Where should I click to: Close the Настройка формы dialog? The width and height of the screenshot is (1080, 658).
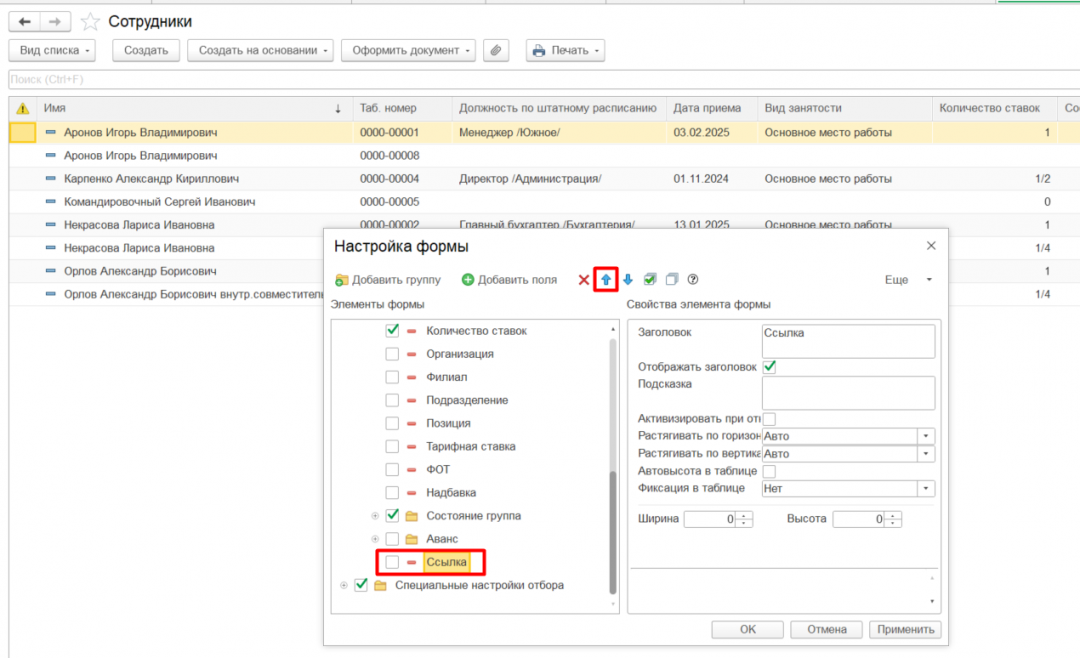pos(931,246)
